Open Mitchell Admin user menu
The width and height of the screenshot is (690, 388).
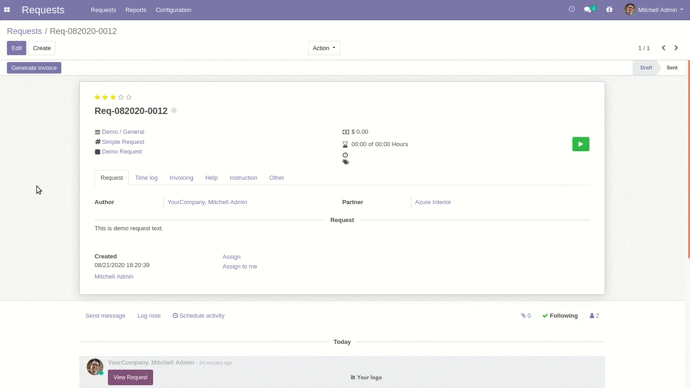point(654,10)
